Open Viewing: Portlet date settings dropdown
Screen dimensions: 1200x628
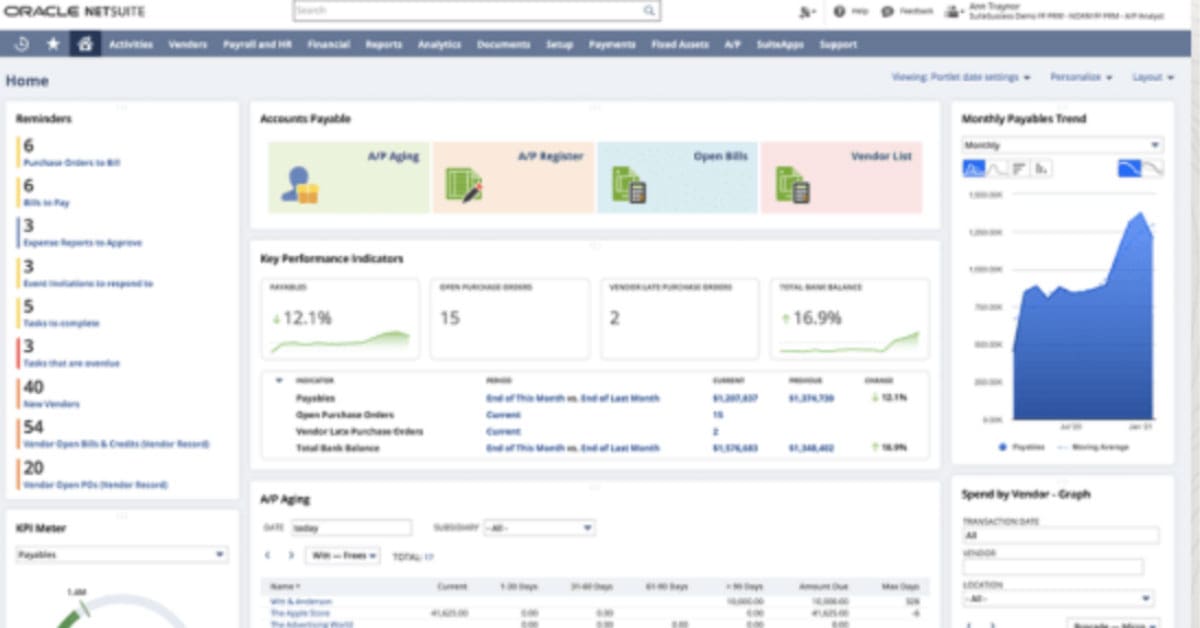coord(961,77)
